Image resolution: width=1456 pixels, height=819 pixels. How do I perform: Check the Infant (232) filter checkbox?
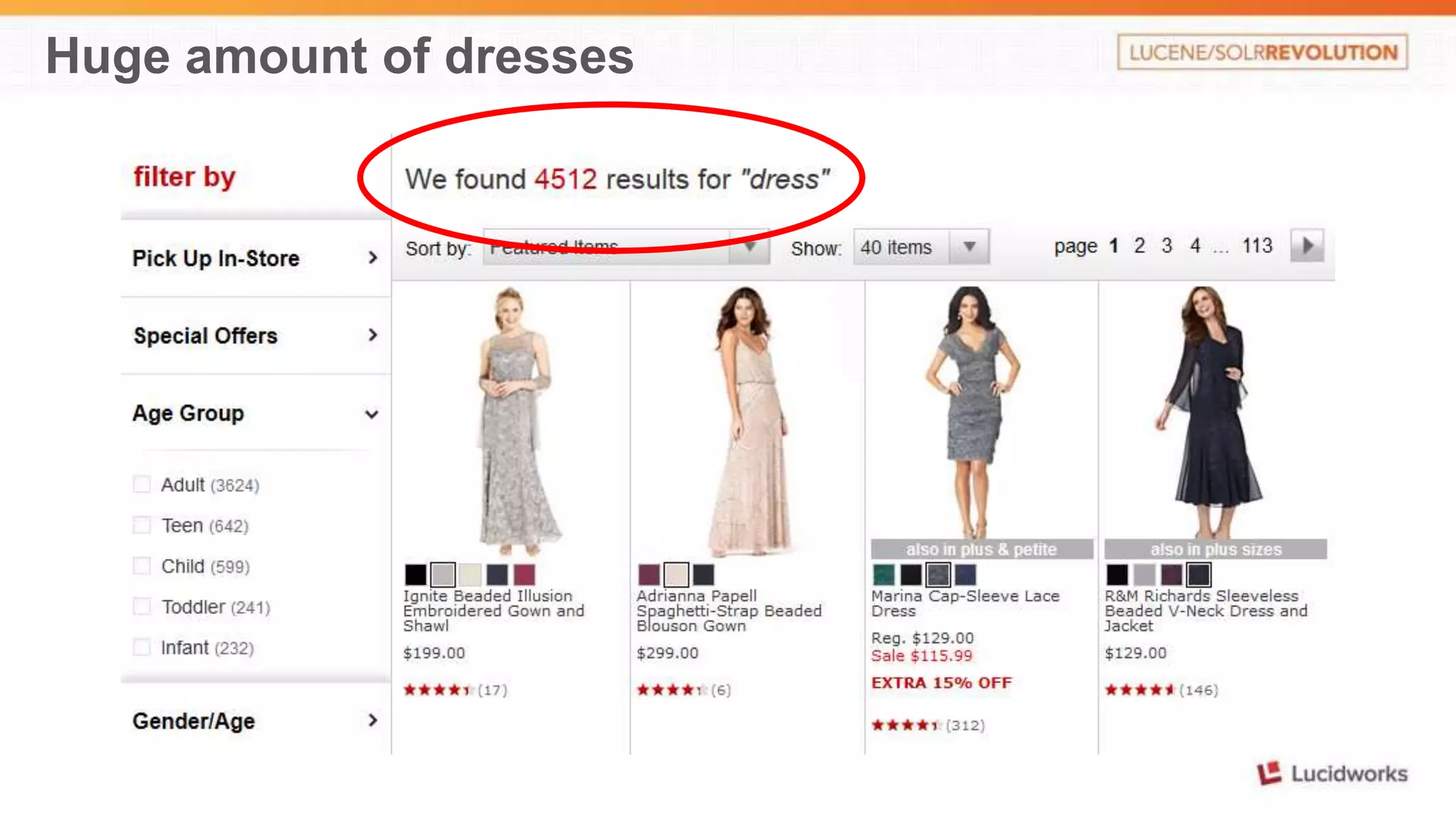[x=142, y=647]
